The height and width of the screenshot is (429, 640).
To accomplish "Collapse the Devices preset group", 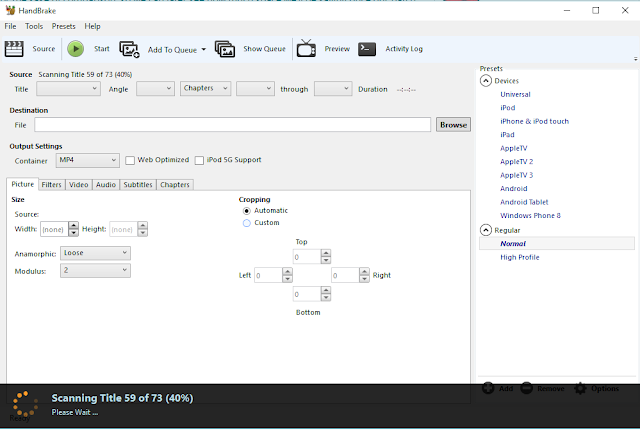I will [x=486, y=81].
